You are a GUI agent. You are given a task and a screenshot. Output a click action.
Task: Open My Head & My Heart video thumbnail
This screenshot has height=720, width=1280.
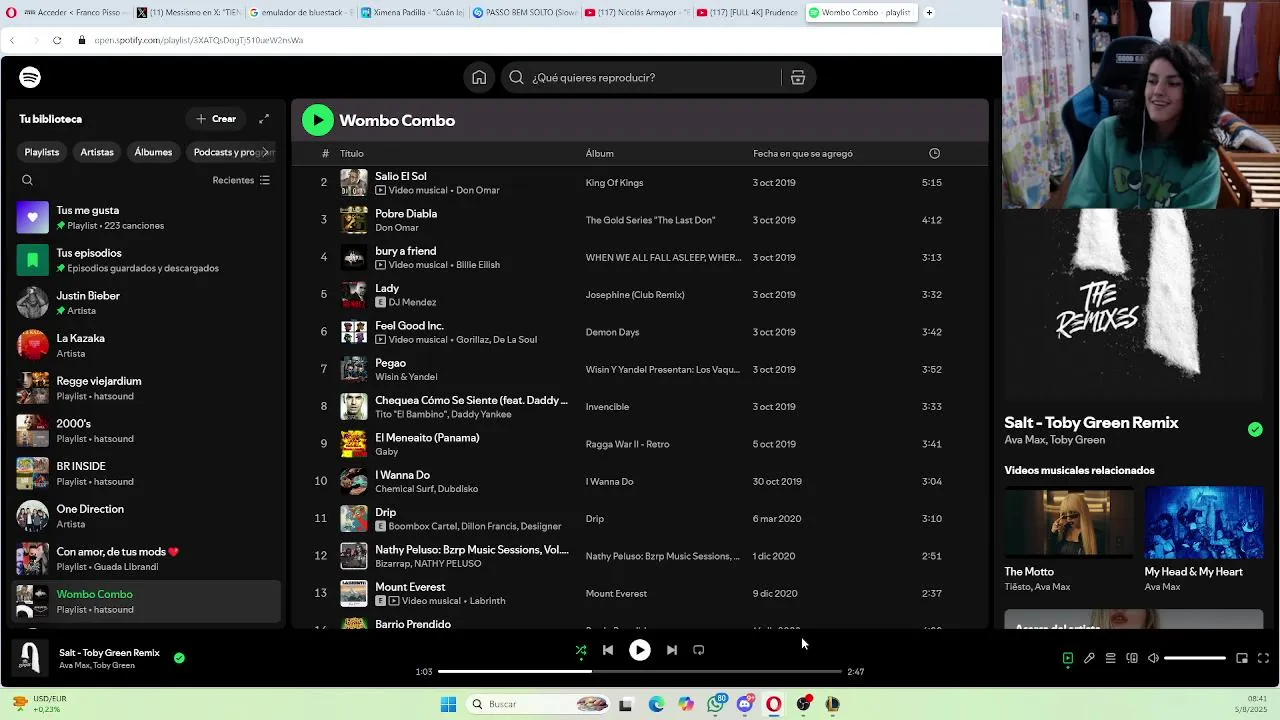[x=1204, y=523]
